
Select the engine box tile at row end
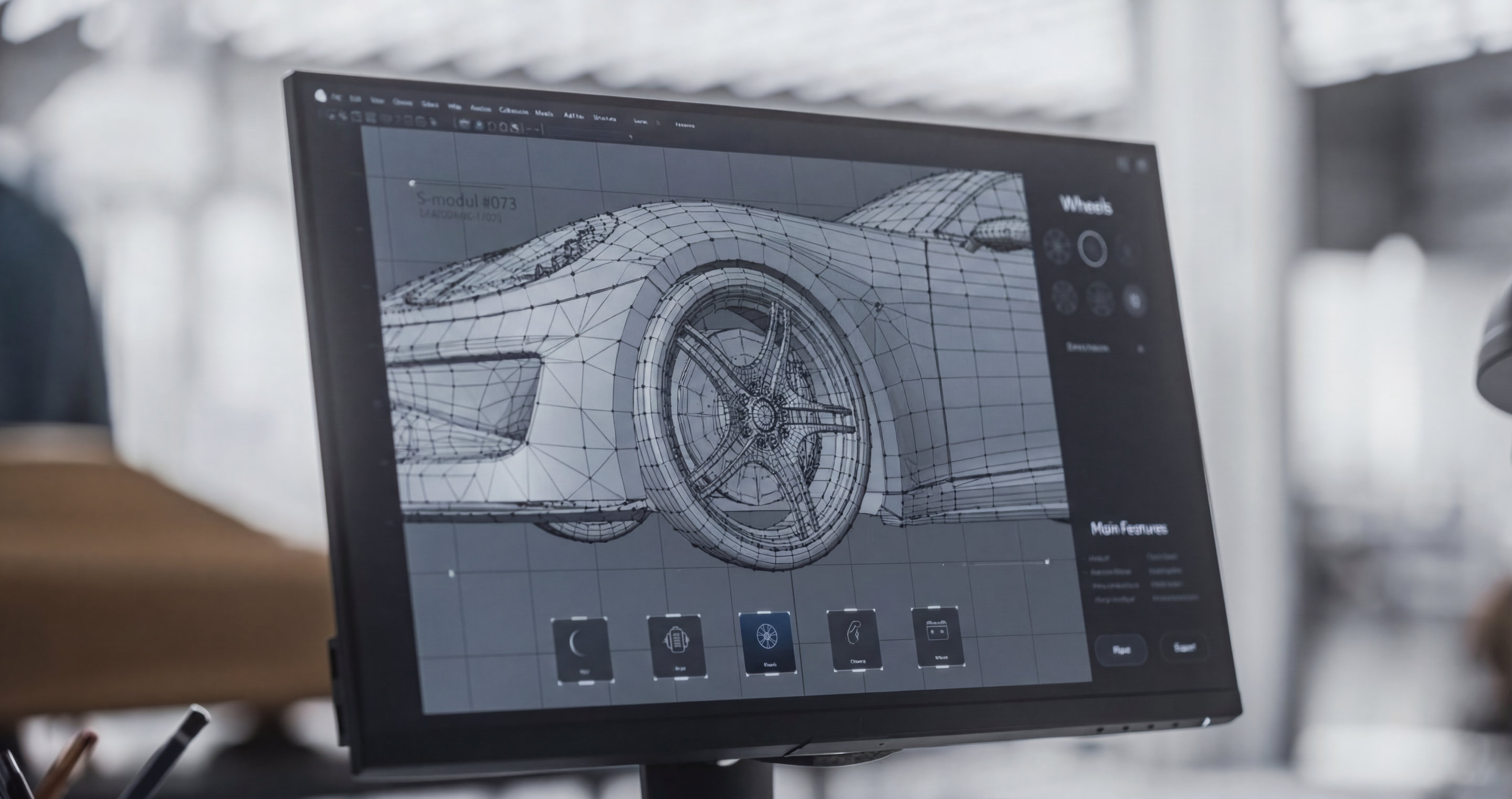[x=937, y=637]
